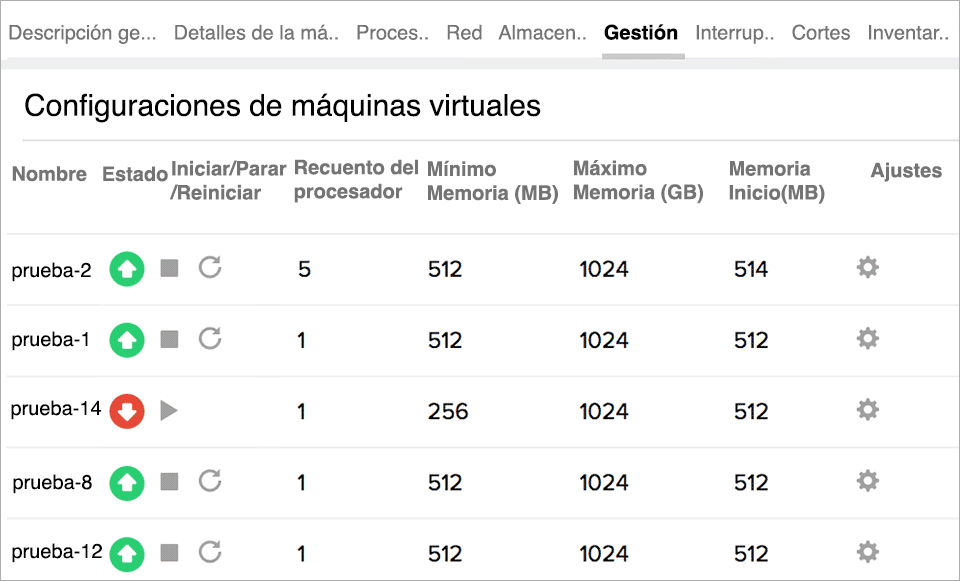960x581 pixels.
Task: Restart the prueba-2 virtual machine
Action: [x=209, y=267]
